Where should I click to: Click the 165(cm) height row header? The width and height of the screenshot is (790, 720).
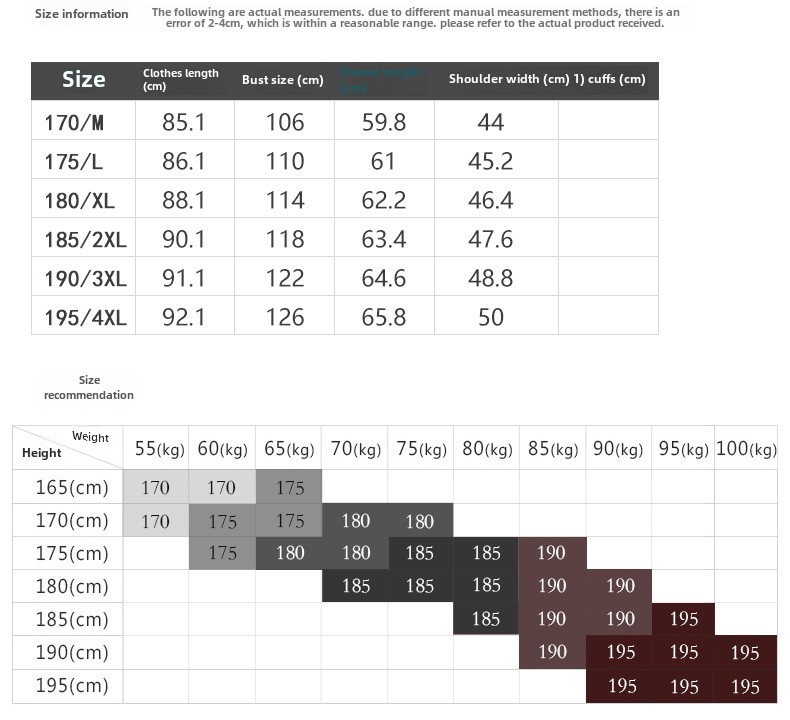click(x=68, y=487)
